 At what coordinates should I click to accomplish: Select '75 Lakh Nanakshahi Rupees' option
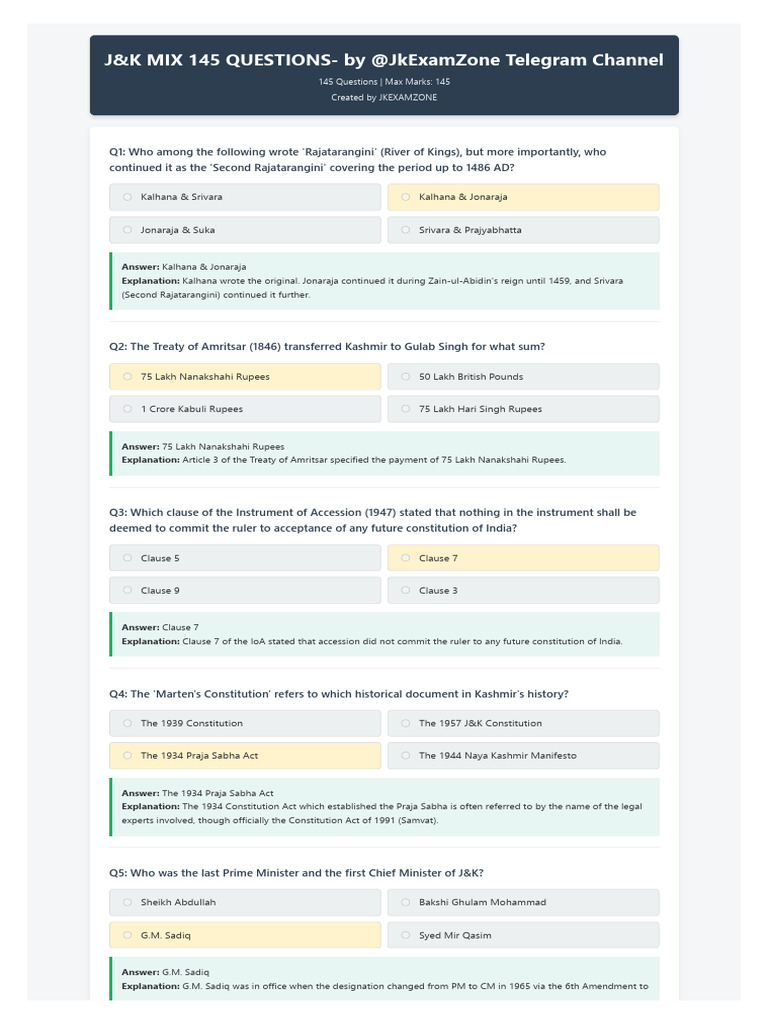[x=245, y=376]
